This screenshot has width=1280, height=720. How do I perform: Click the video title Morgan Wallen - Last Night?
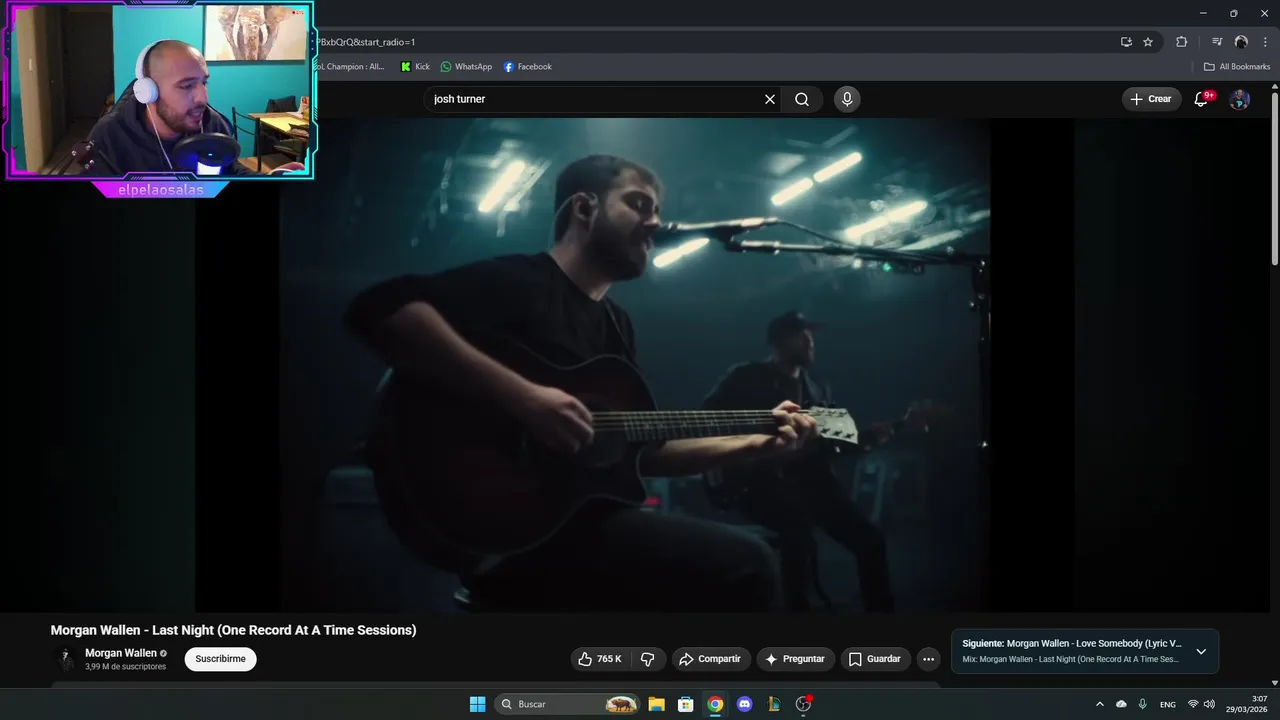click(233, 630)
